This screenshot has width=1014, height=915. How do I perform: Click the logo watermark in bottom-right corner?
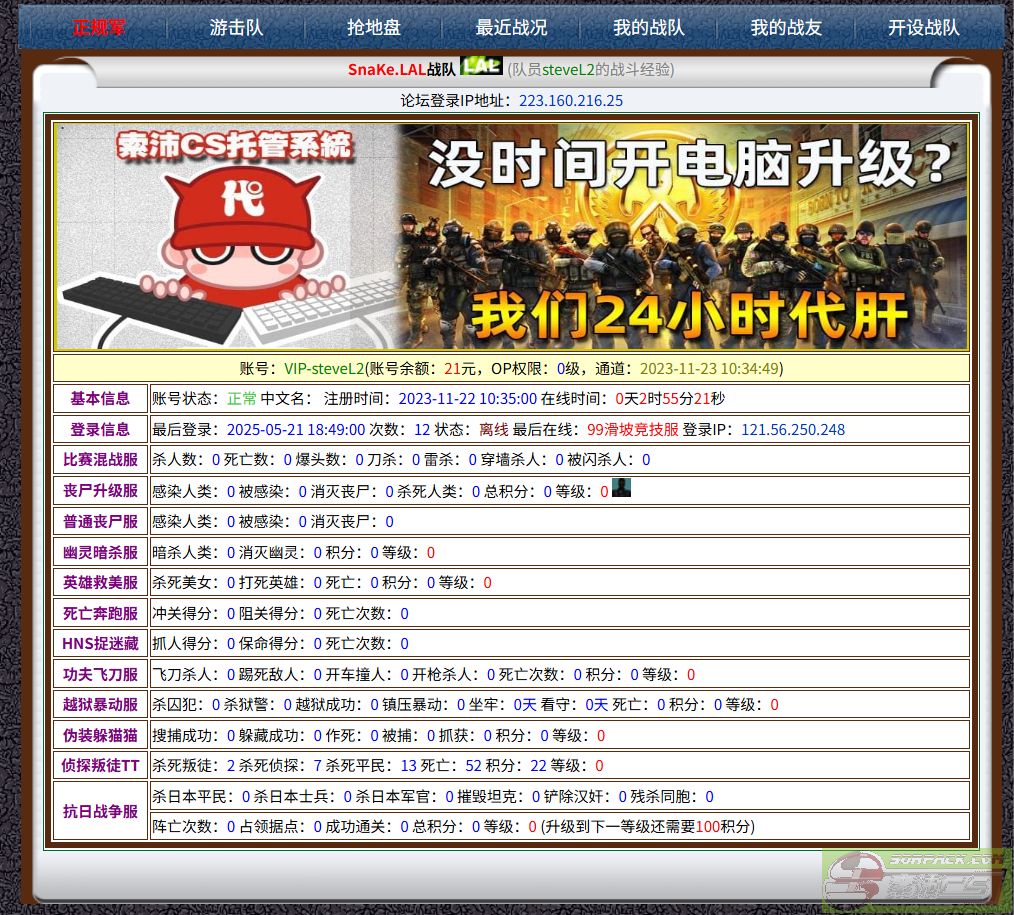click(x=915, y=880)
